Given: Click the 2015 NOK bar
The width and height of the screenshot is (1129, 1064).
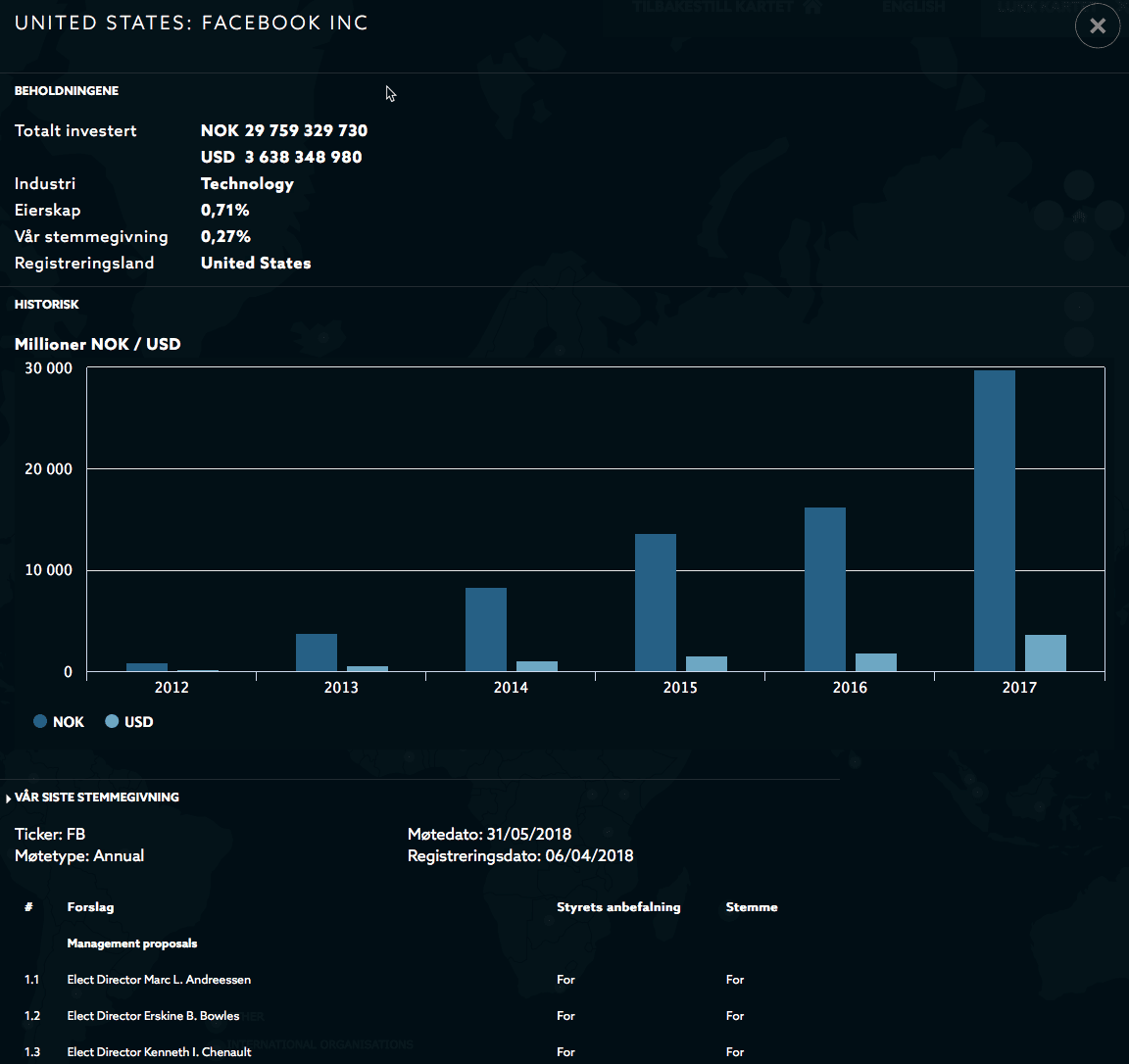Looking at the screenshot, I should coord(655,603).
